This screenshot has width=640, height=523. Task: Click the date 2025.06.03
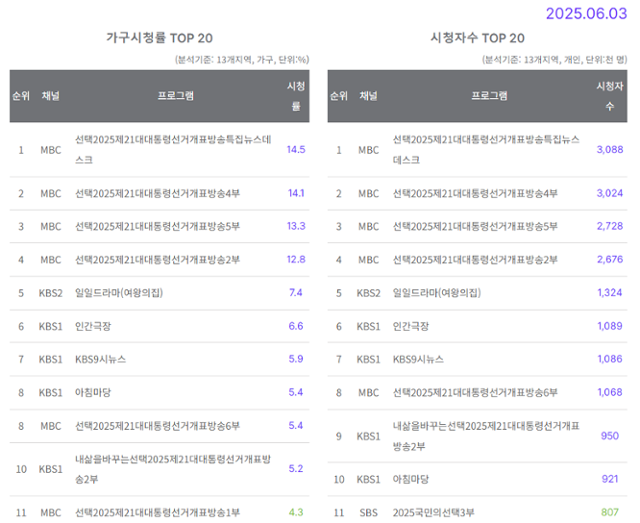(x=586, y=13)
